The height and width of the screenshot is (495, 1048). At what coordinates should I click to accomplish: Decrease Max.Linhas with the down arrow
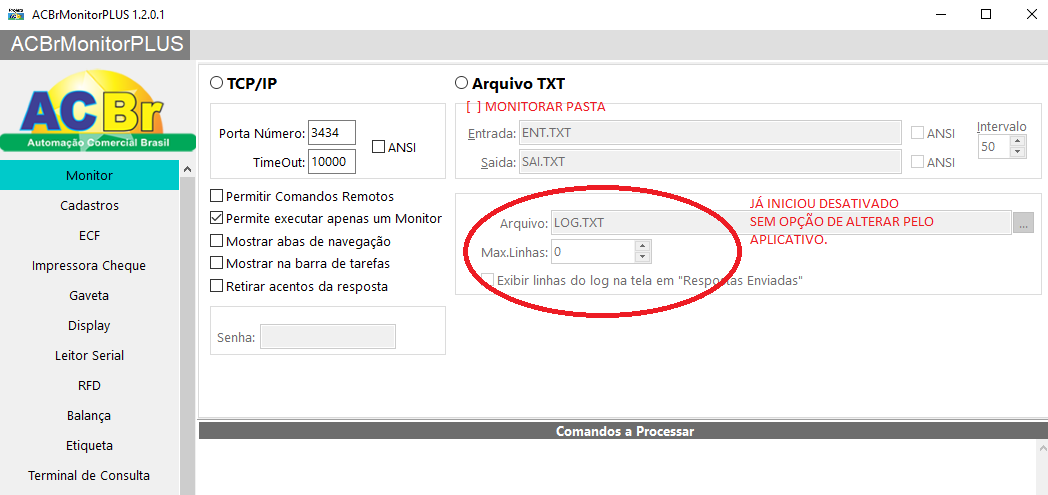(x=642, y=258)
